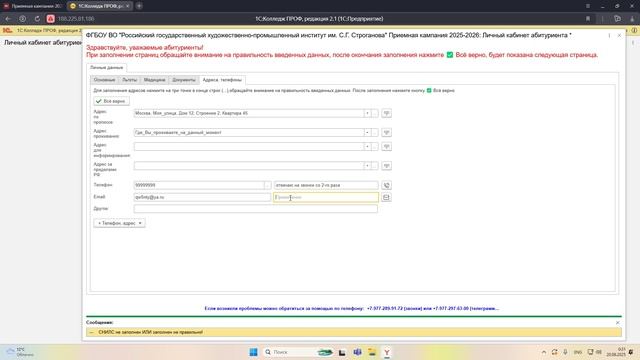
Task: Open the taskbar clock and date
Action: [x=616, y=352]
